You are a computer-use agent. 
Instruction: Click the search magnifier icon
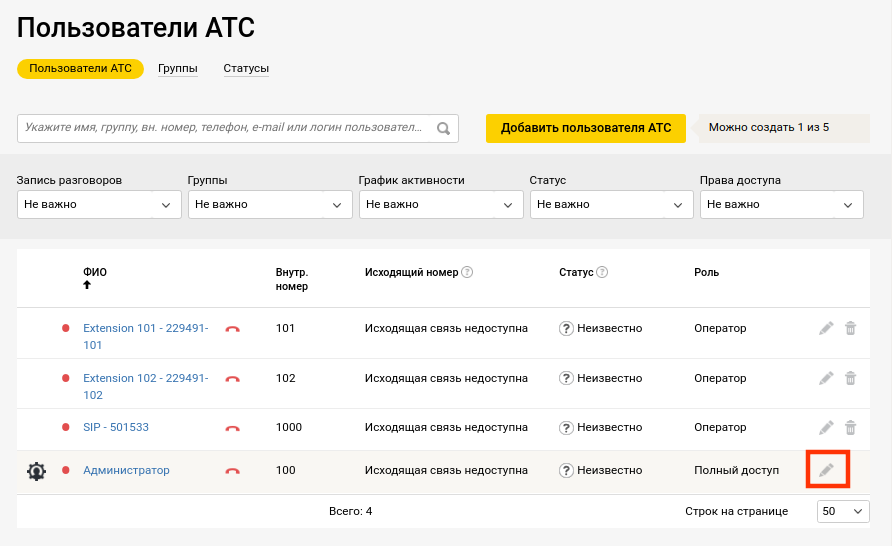443,129
